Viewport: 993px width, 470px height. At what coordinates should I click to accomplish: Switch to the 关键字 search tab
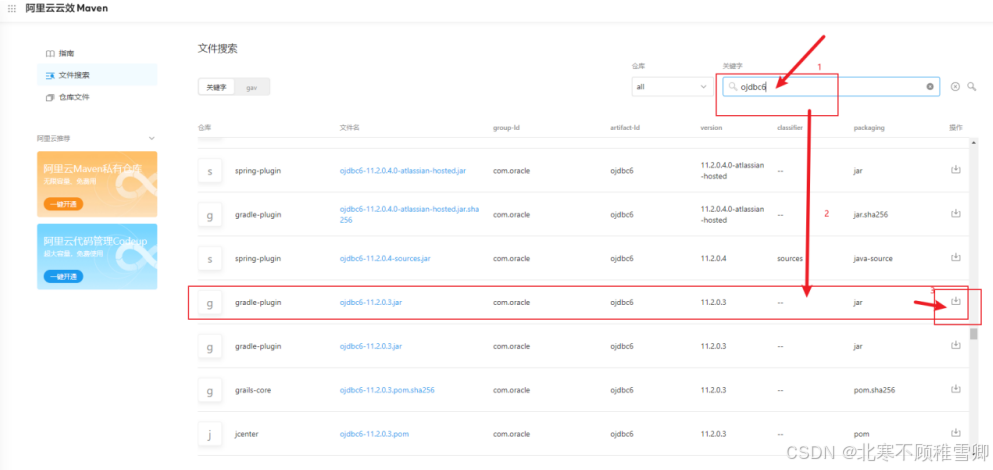216,87
